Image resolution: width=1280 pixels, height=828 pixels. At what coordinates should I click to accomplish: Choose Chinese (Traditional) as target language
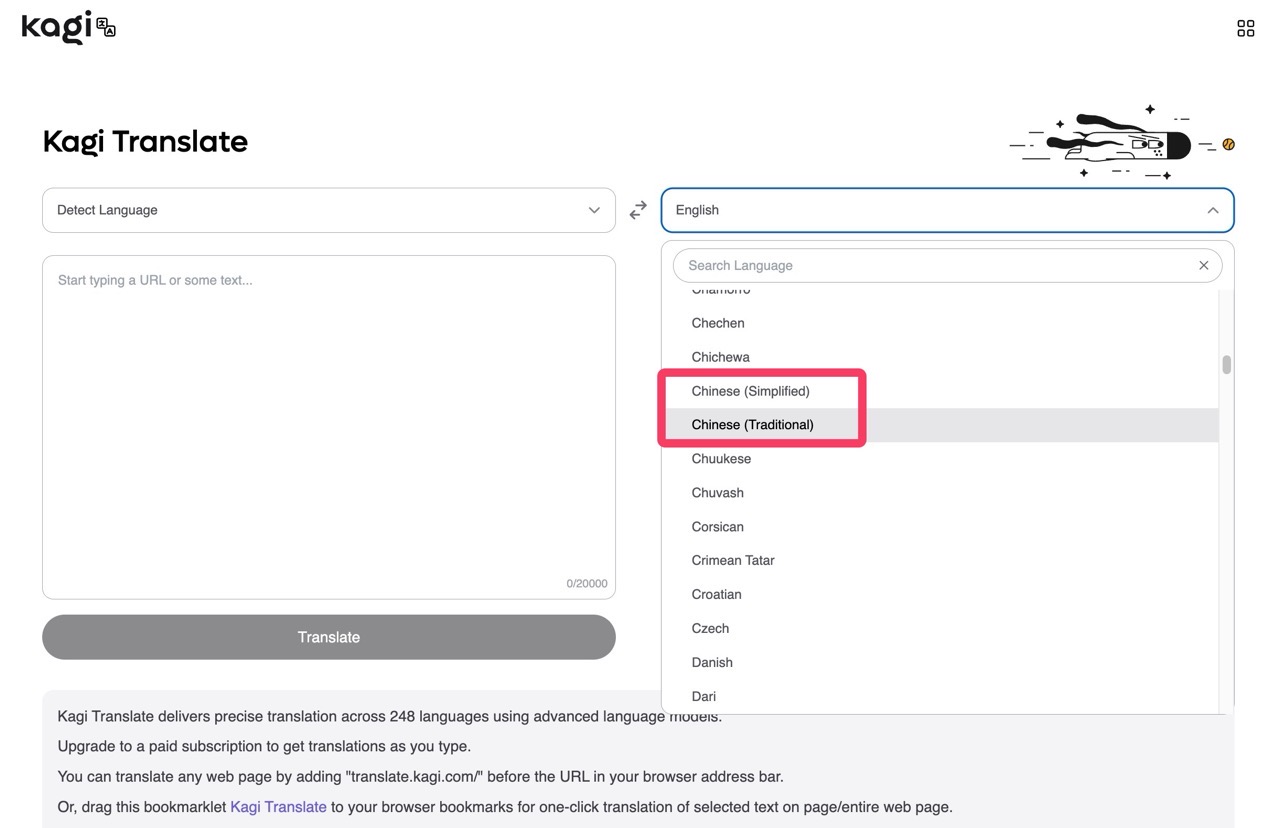click(940, 425)
